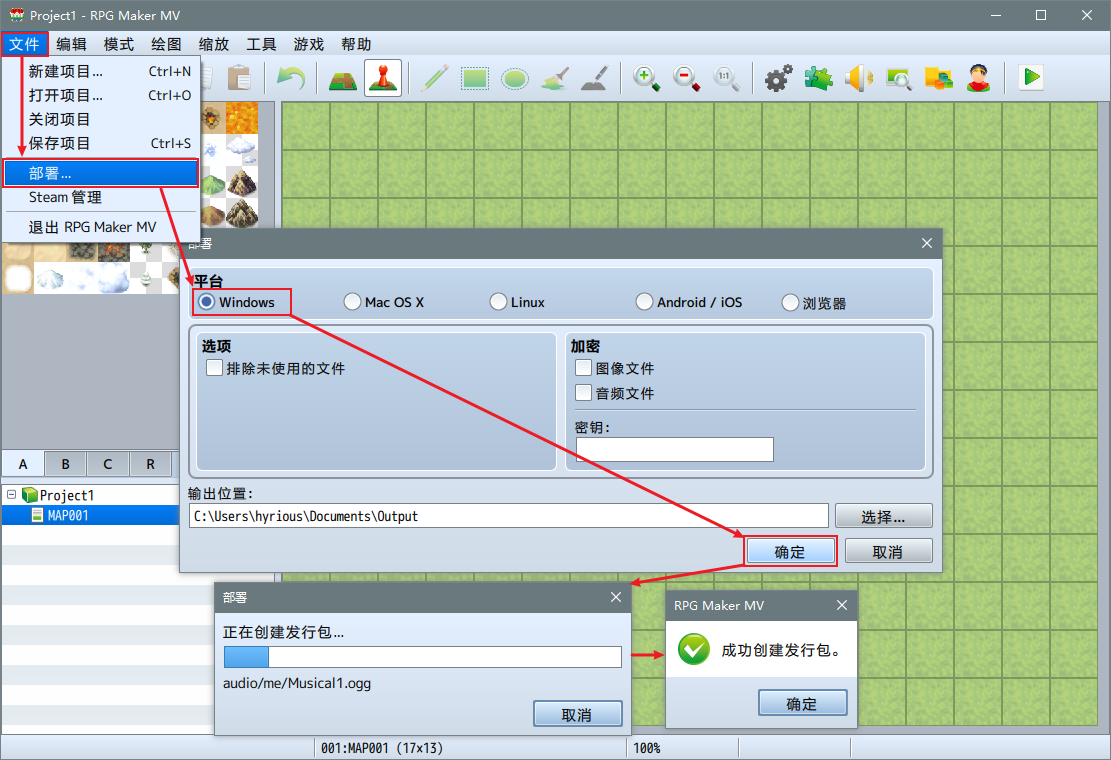Switch to tileset tab B
Screen dimensions: 1111x760
tap(65, 464)
